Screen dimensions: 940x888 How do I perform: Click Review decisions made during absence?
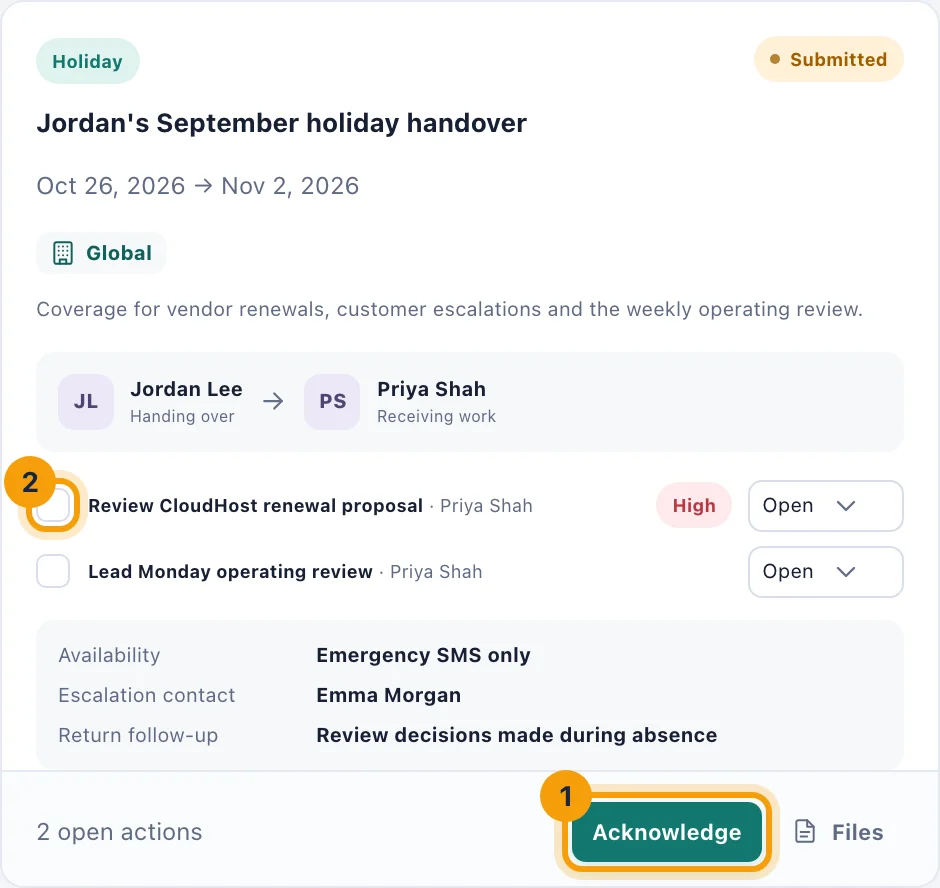pos(517,735)
